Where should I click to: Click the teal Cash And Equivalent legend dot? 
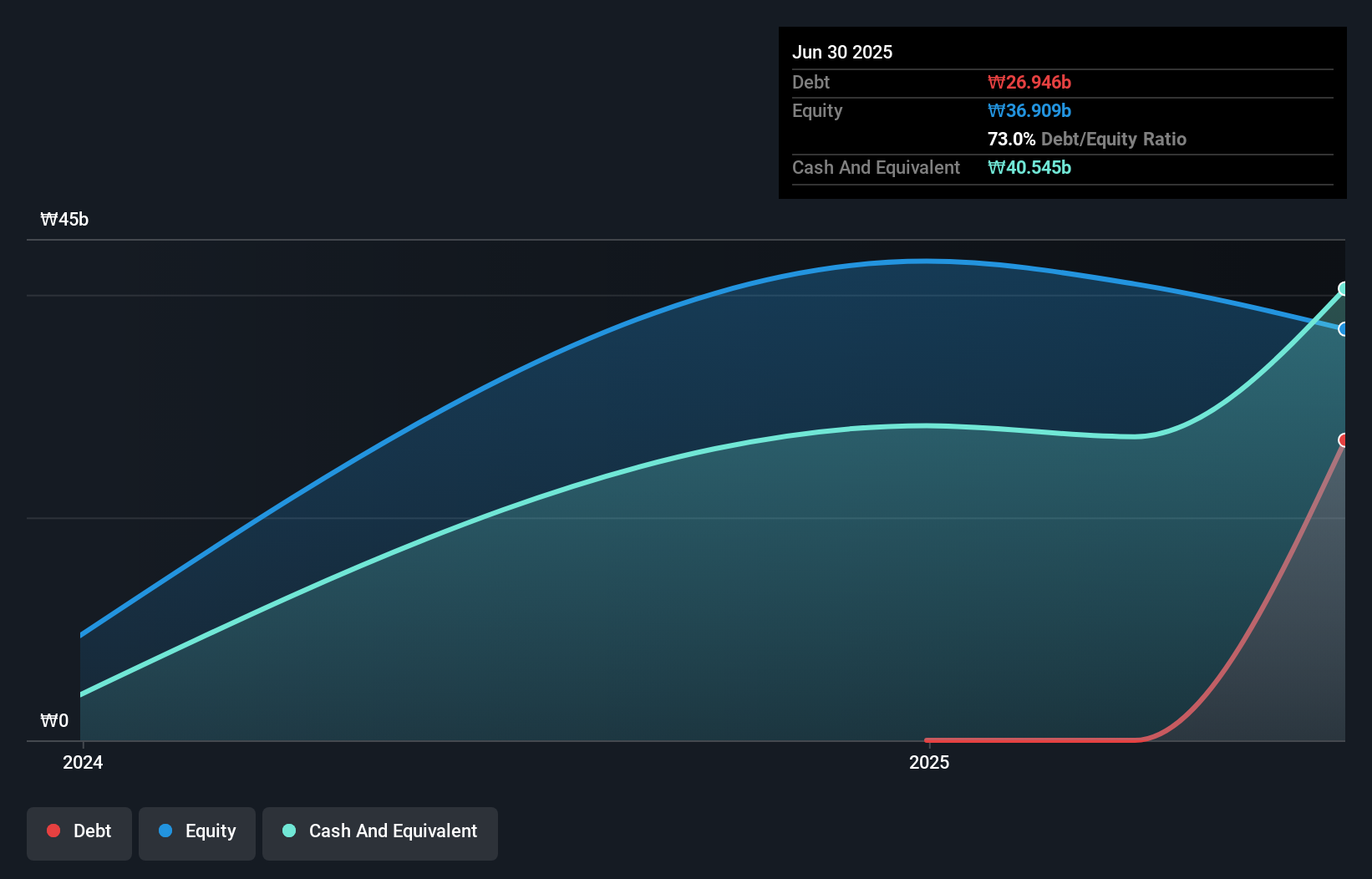pyautogui.click(x=288, y=831)
